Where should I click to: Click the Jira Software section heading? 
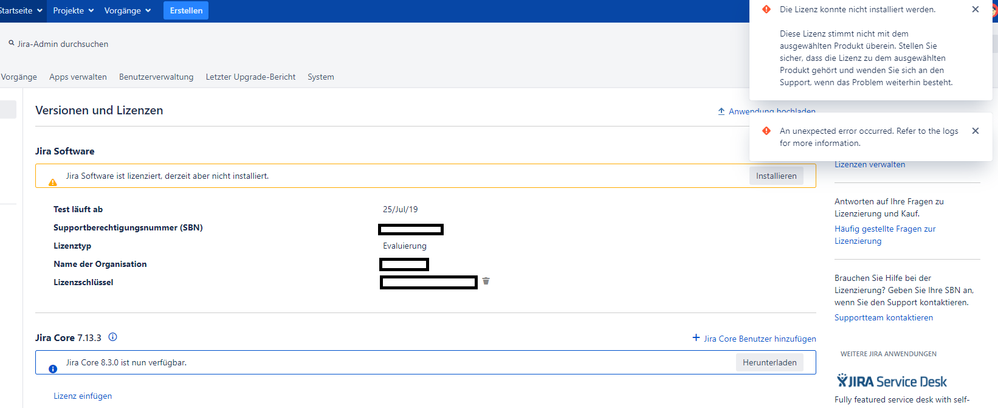click(x=65, y=151)
